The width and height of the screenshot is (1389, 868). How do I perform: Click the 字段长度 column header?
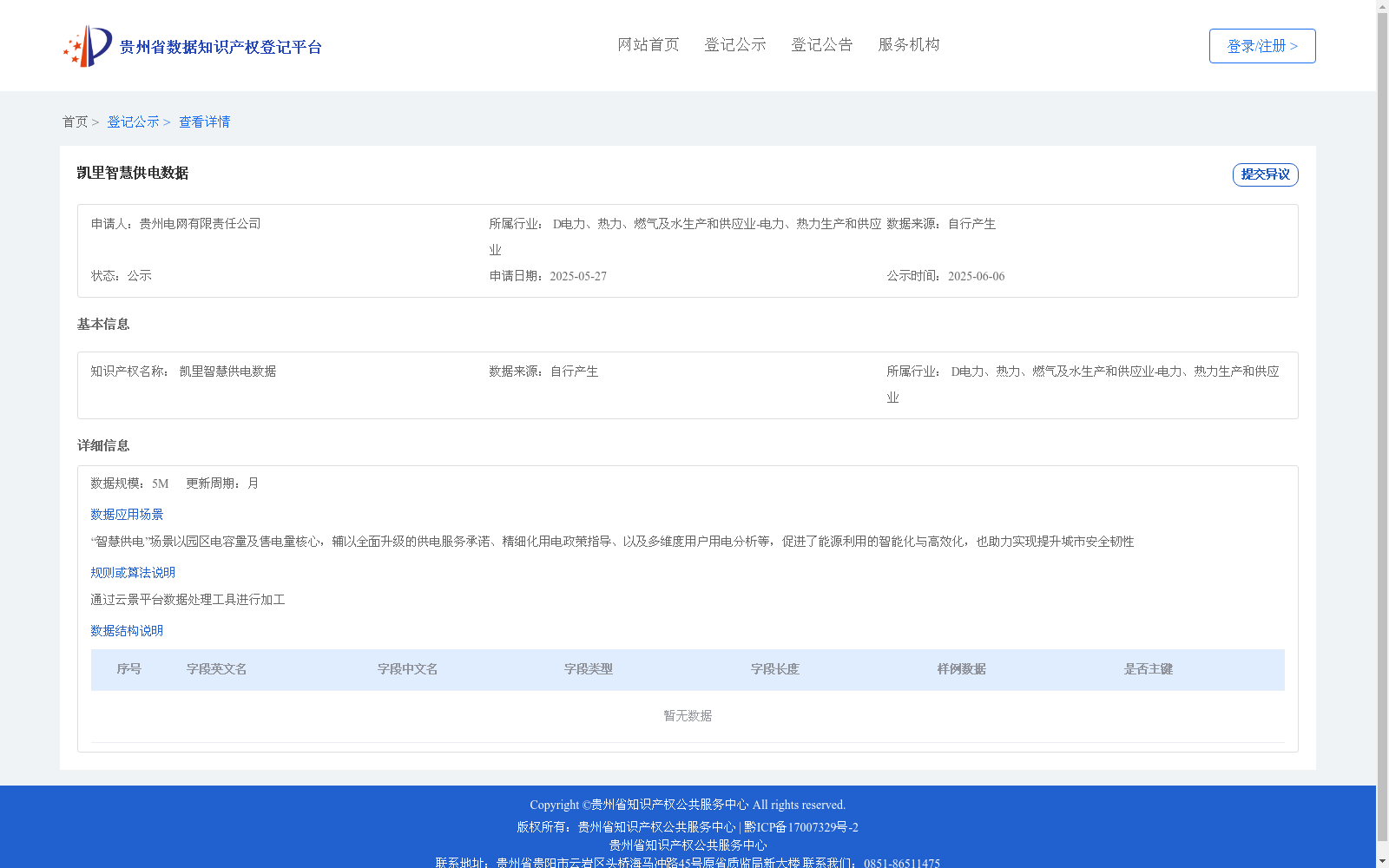click(774, 669)
